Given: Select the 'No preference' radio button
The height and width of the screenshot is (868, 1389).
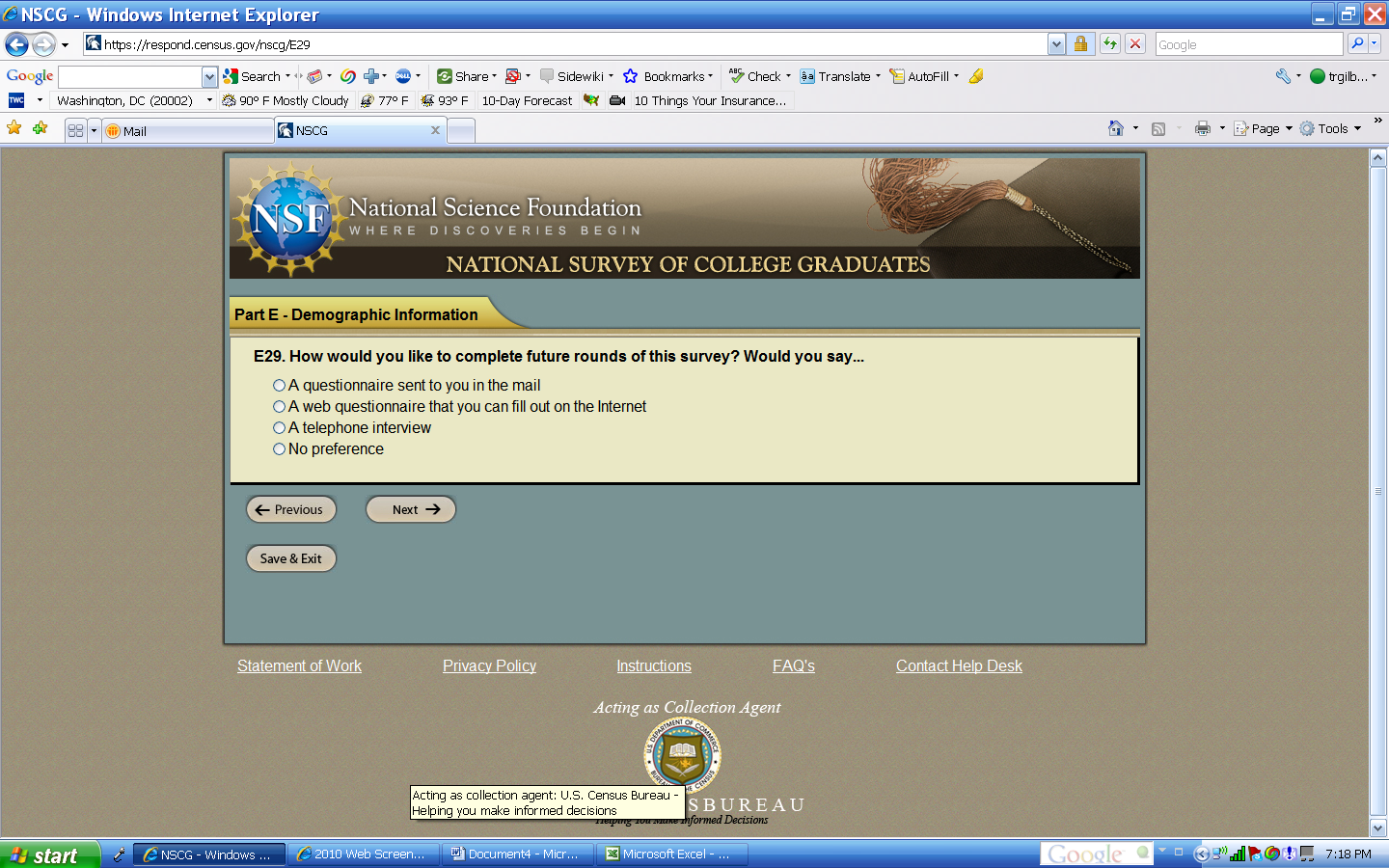Looking at the screenshot, I should 280,449.
